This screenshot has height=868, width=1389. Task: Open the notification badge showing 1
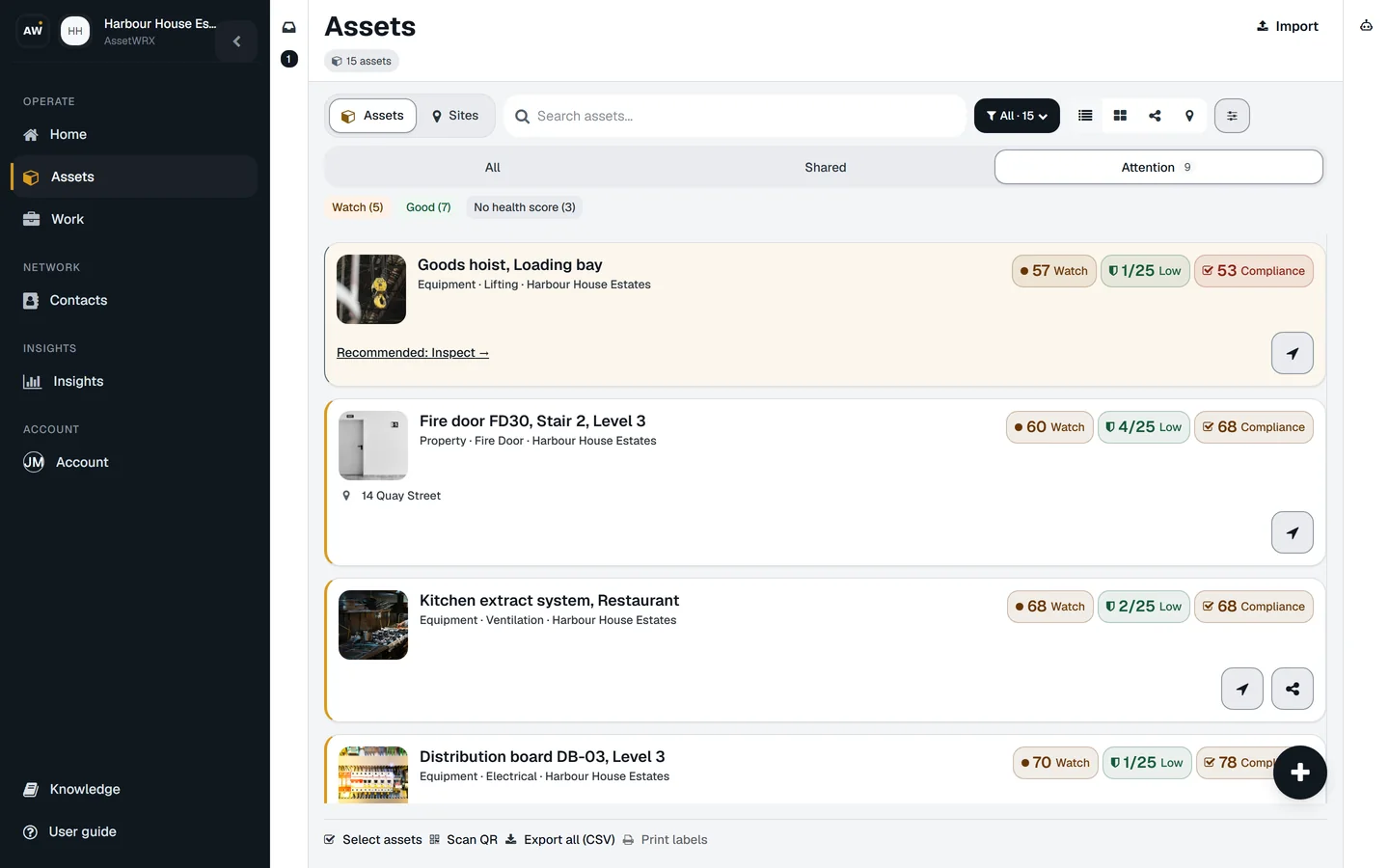pos(288,59)
